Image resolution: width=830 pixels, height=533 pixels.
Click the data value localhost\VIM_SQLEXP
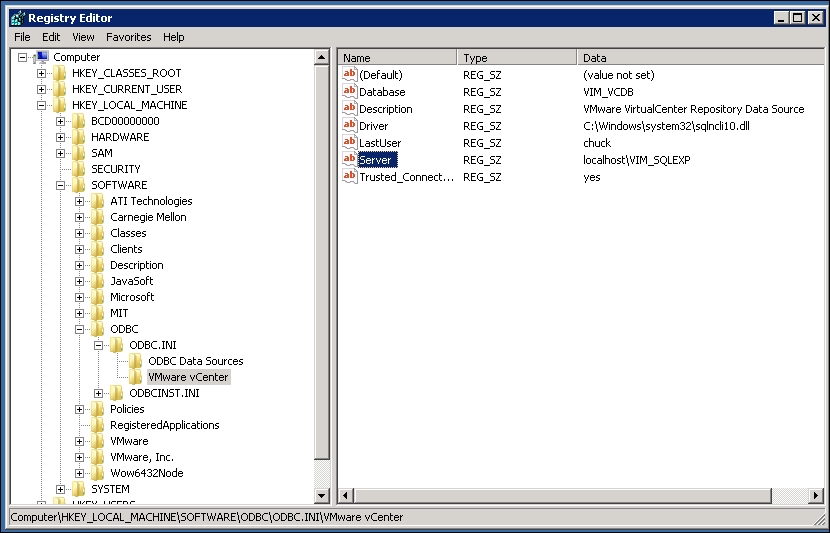click(637, 160)
